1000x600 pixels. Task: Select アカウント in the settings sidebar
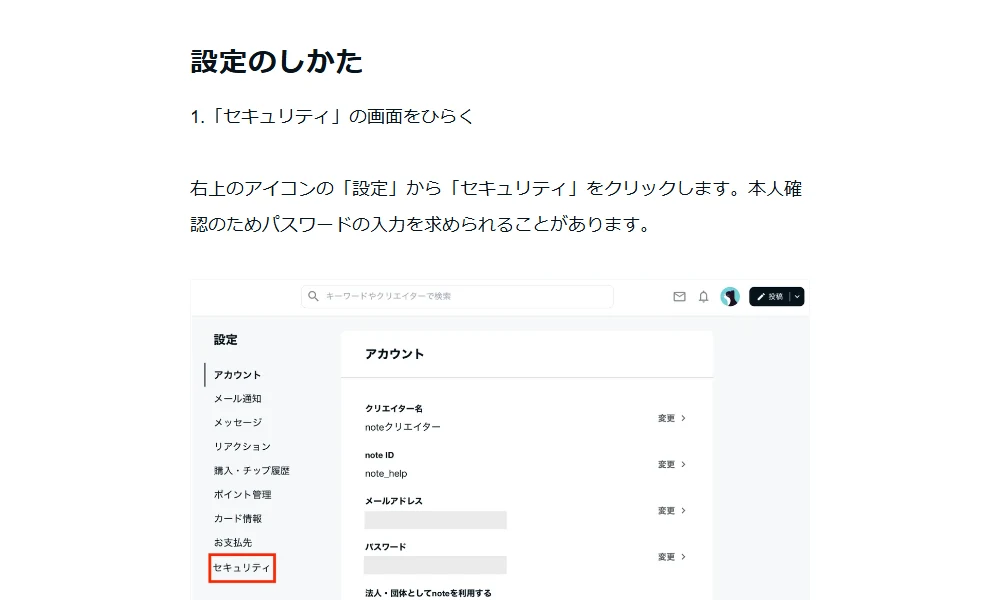coord(237,375)
